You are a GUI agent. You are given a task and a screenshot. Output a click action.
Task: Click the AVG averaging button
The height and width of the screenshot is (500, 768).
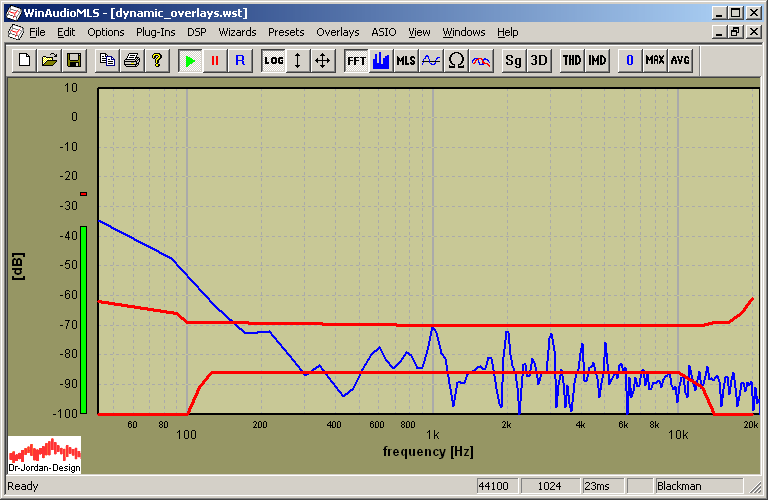pyautogui.click(x=680, y=60)
